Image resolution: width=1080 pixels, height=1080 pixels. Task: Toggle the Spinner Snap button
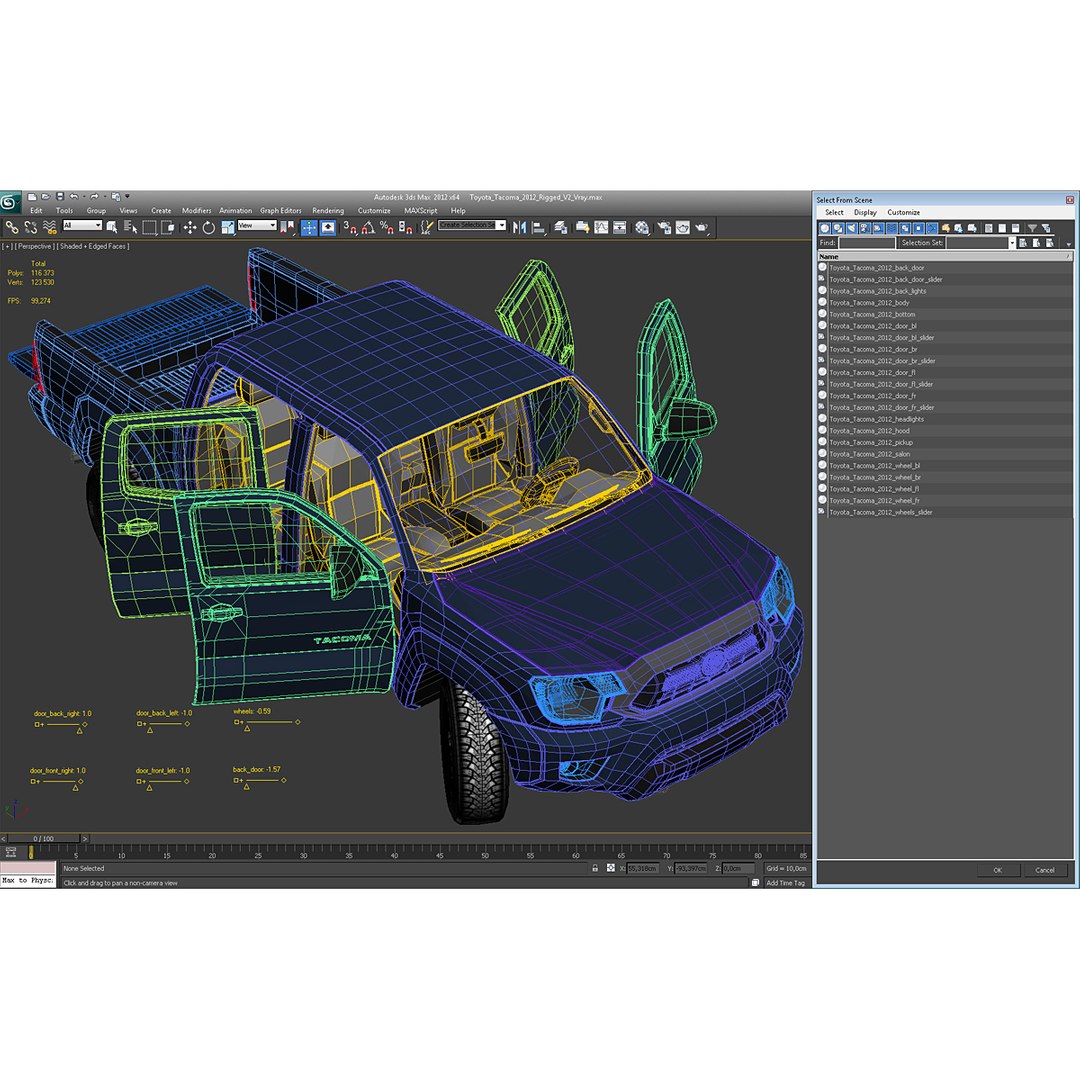[x=406, y=227]
